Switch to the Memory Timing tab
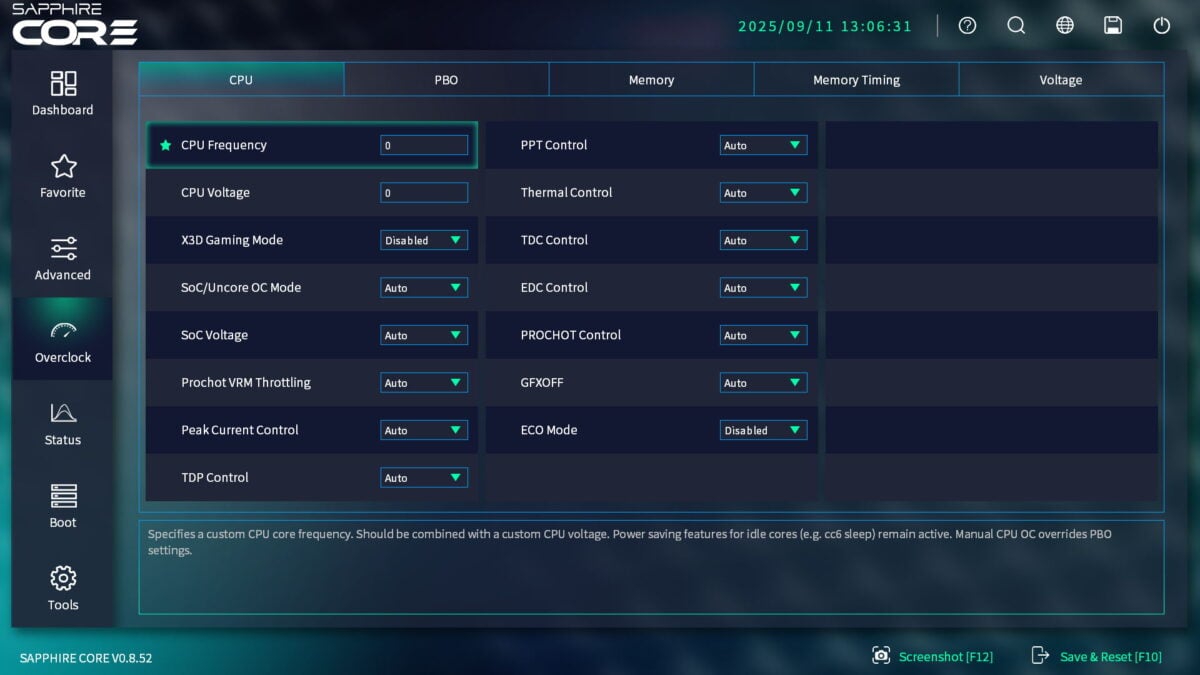The width and height of the screenshot is (1200, 675). [856, 80]
